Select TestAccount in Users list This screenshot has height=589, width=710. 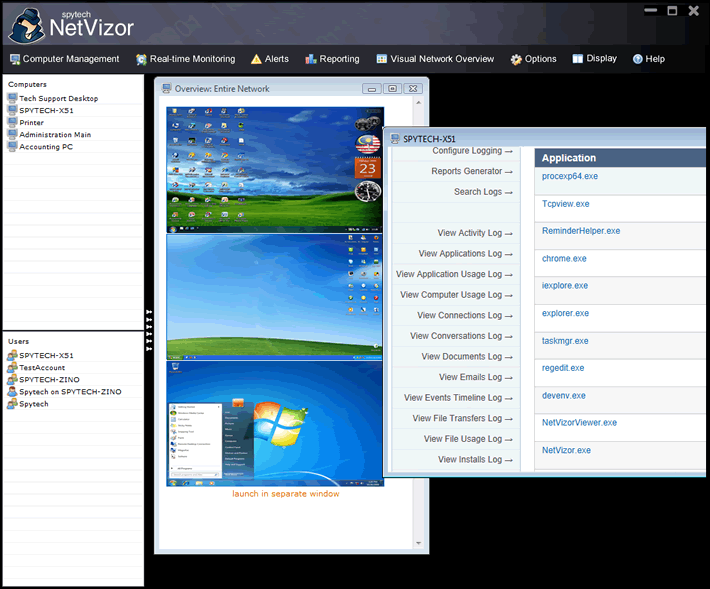(42, 368)
